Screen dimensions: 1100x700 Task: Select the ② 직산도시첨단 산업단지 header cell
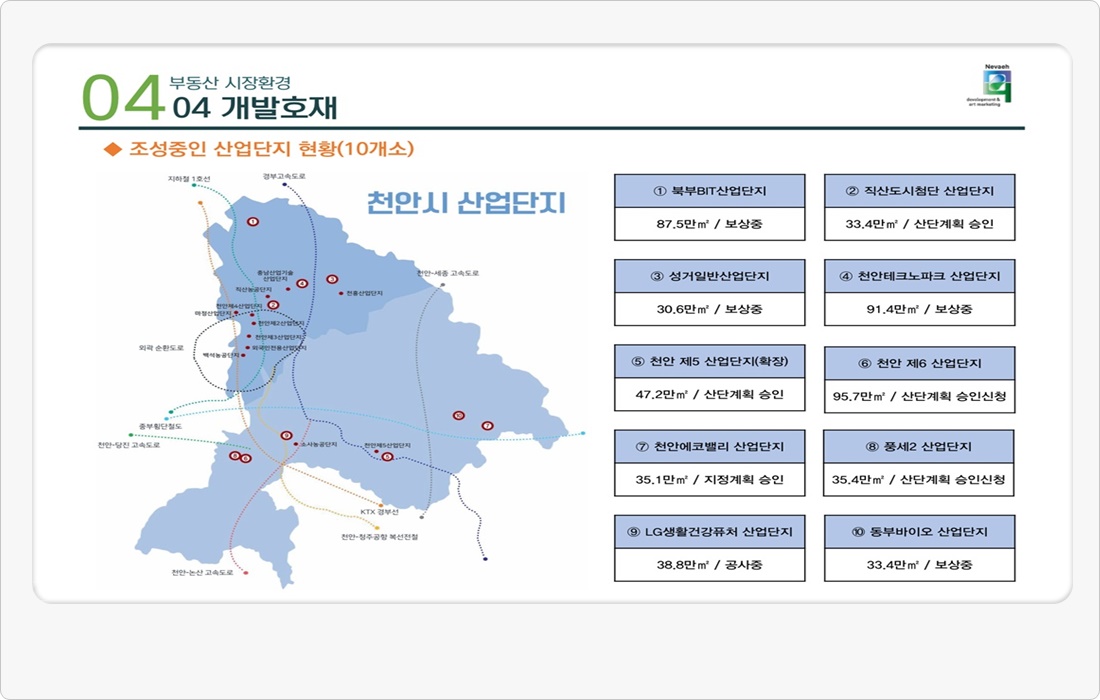[x=920, y=191]
